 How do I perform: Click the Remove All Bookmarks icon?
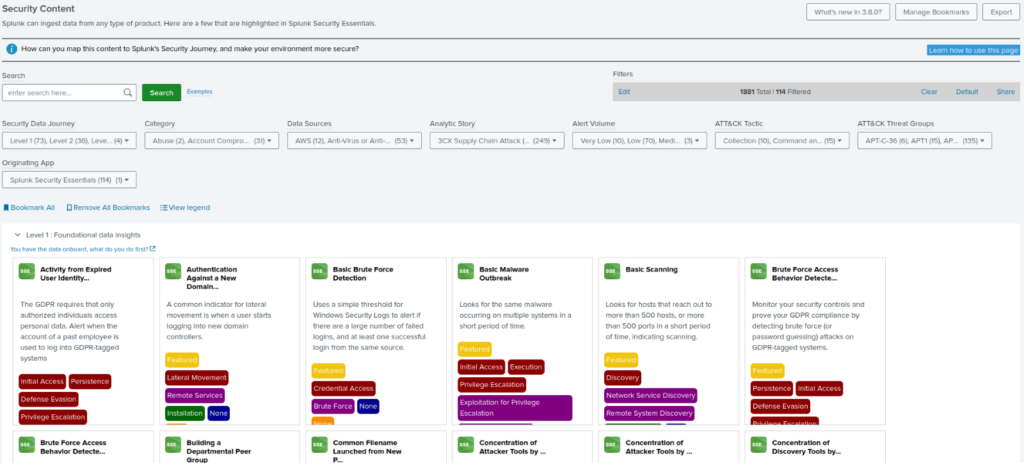(69, 208)
